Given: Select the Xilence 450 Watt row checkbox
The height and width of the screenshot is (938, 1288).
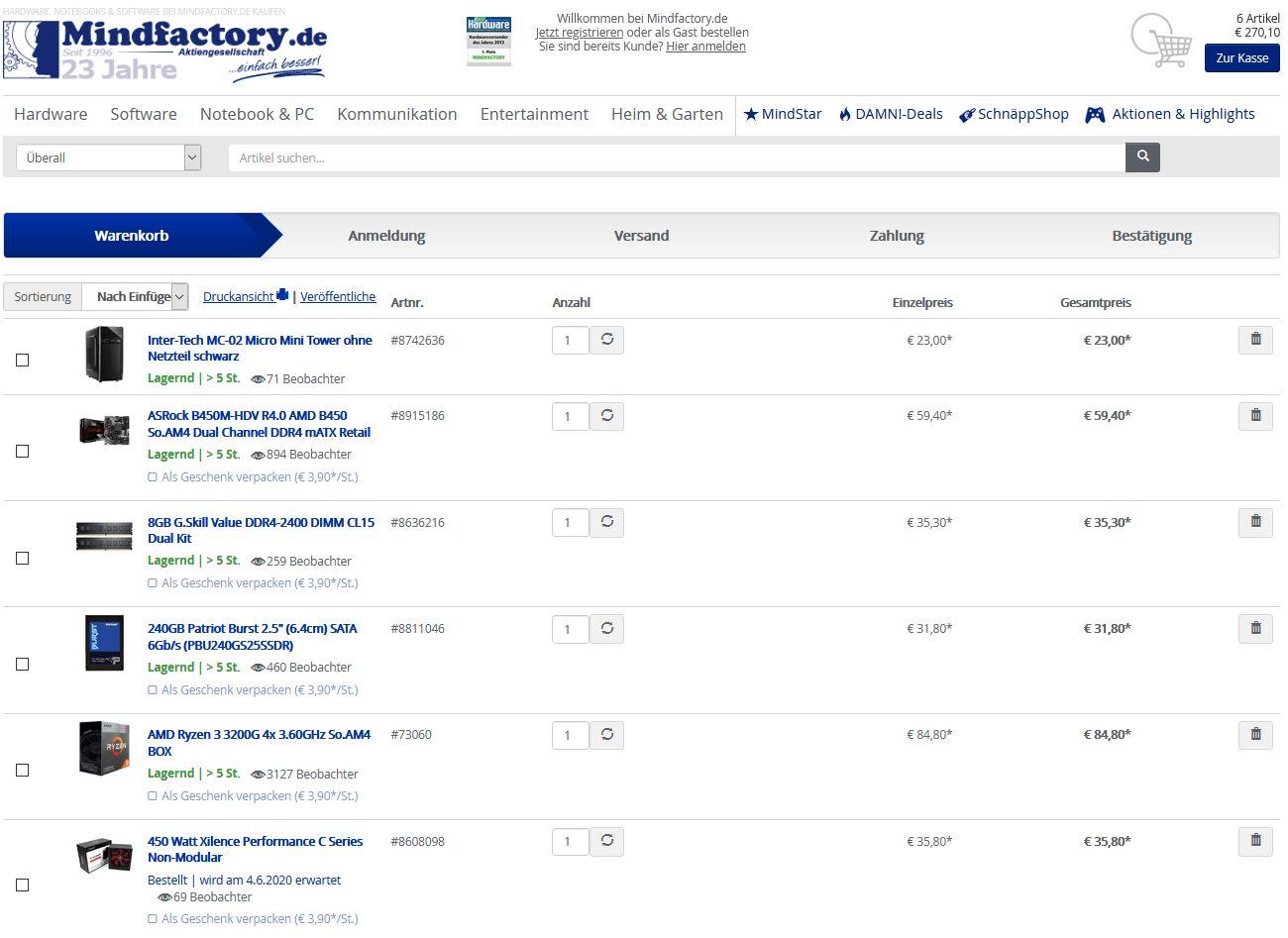Looking at the screenshot, I should (23, 886).
